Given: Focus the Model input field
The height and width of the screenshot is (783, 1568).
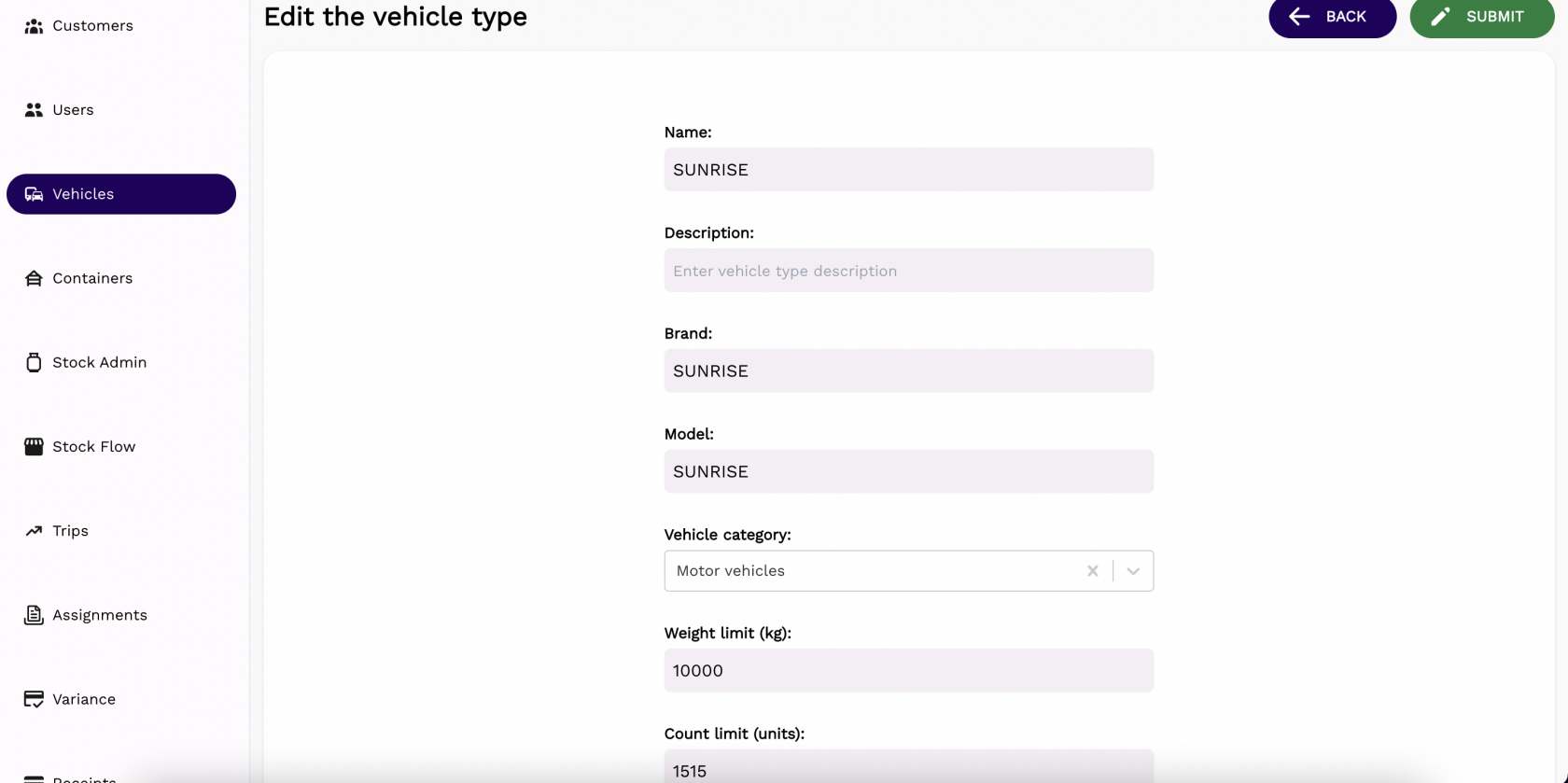Looking at the screenshot, I should pos(908,471).
